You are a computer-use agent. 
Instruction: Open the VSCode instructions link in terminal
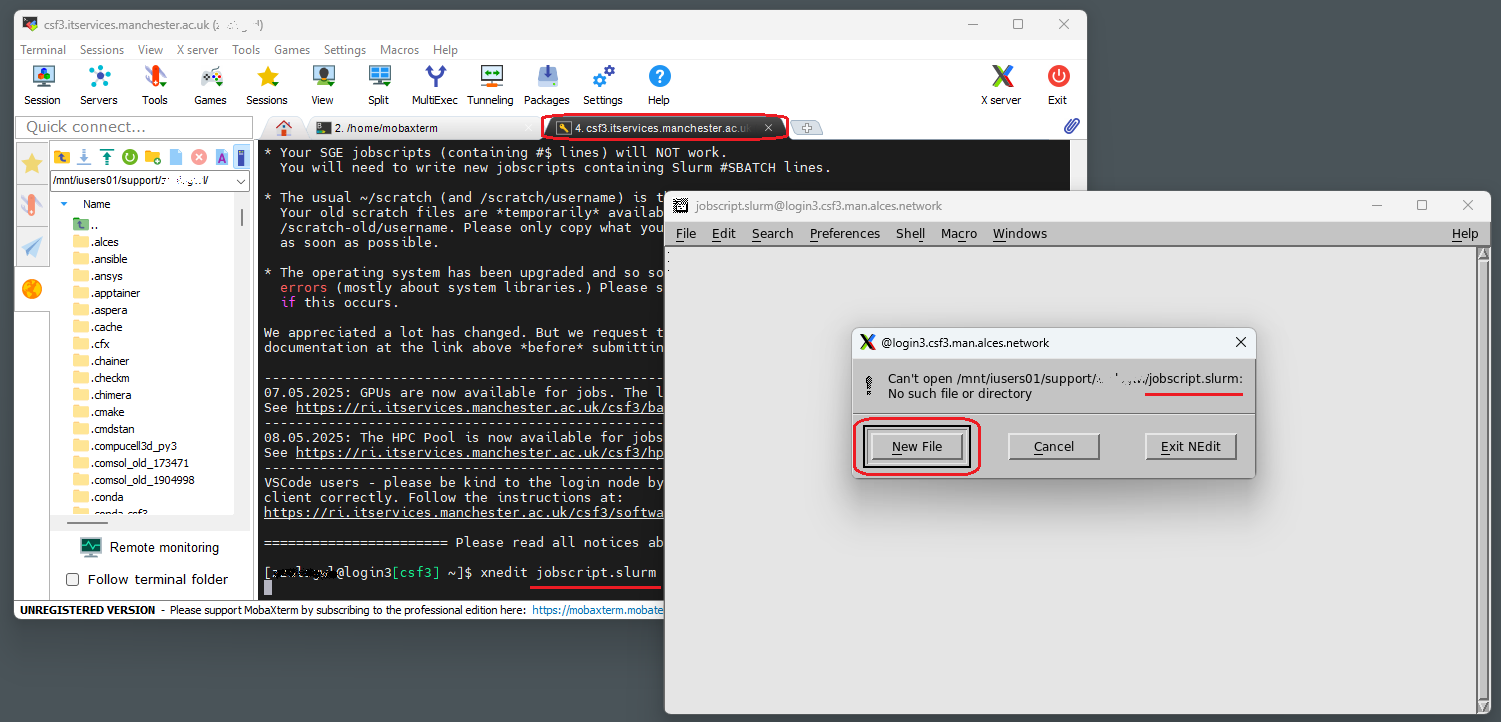pos(463,512)
